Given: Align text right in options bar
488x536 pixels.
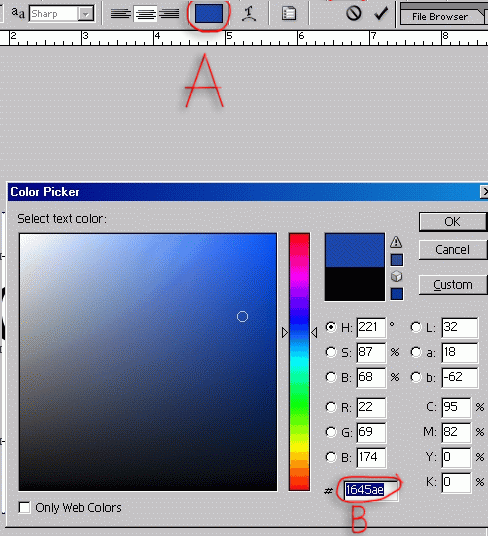Looking at the screenshot, I should [x=169, y=14].
